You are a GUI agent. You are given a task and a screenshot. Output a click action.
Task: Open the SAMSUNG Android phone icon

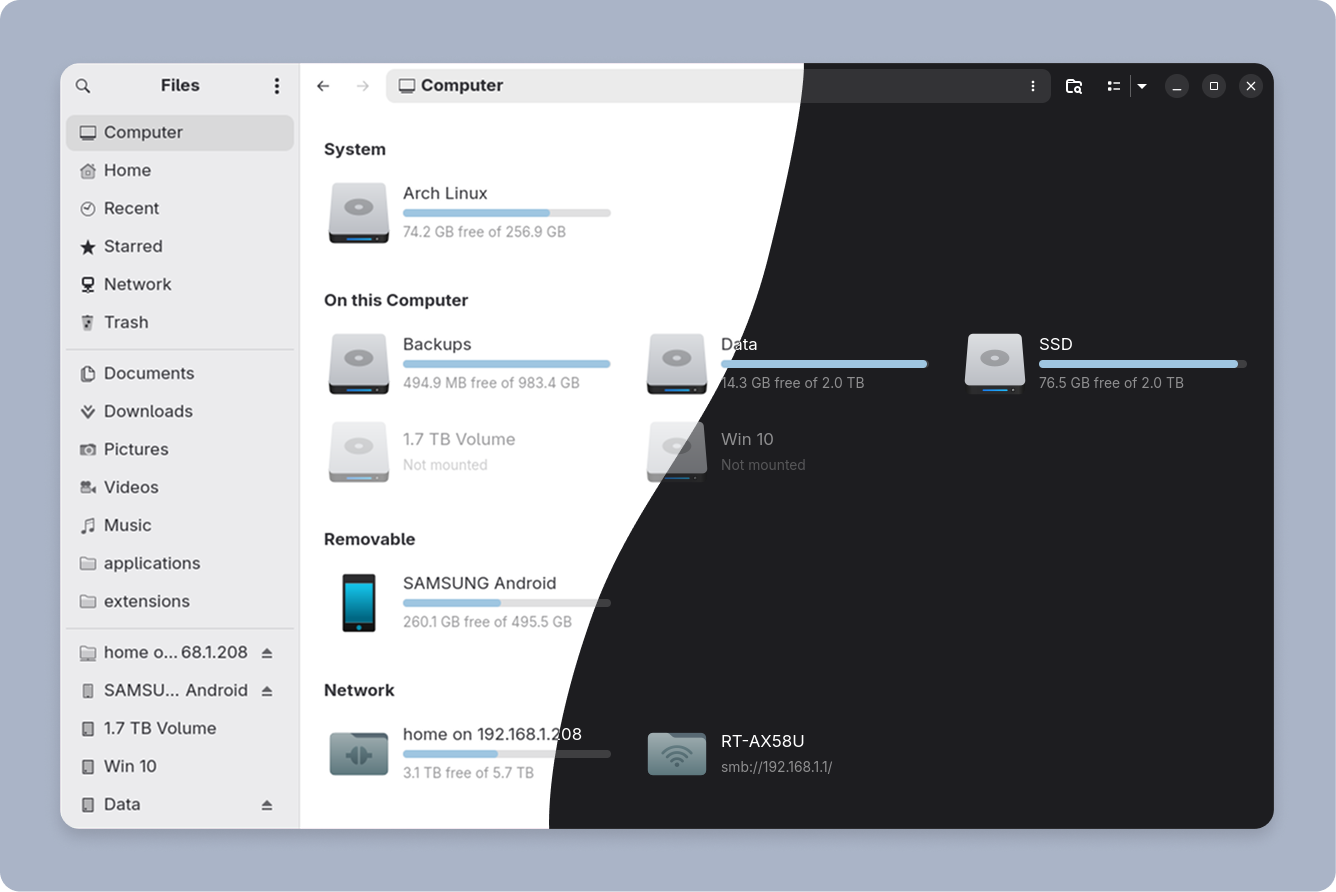tap(359, 603)
